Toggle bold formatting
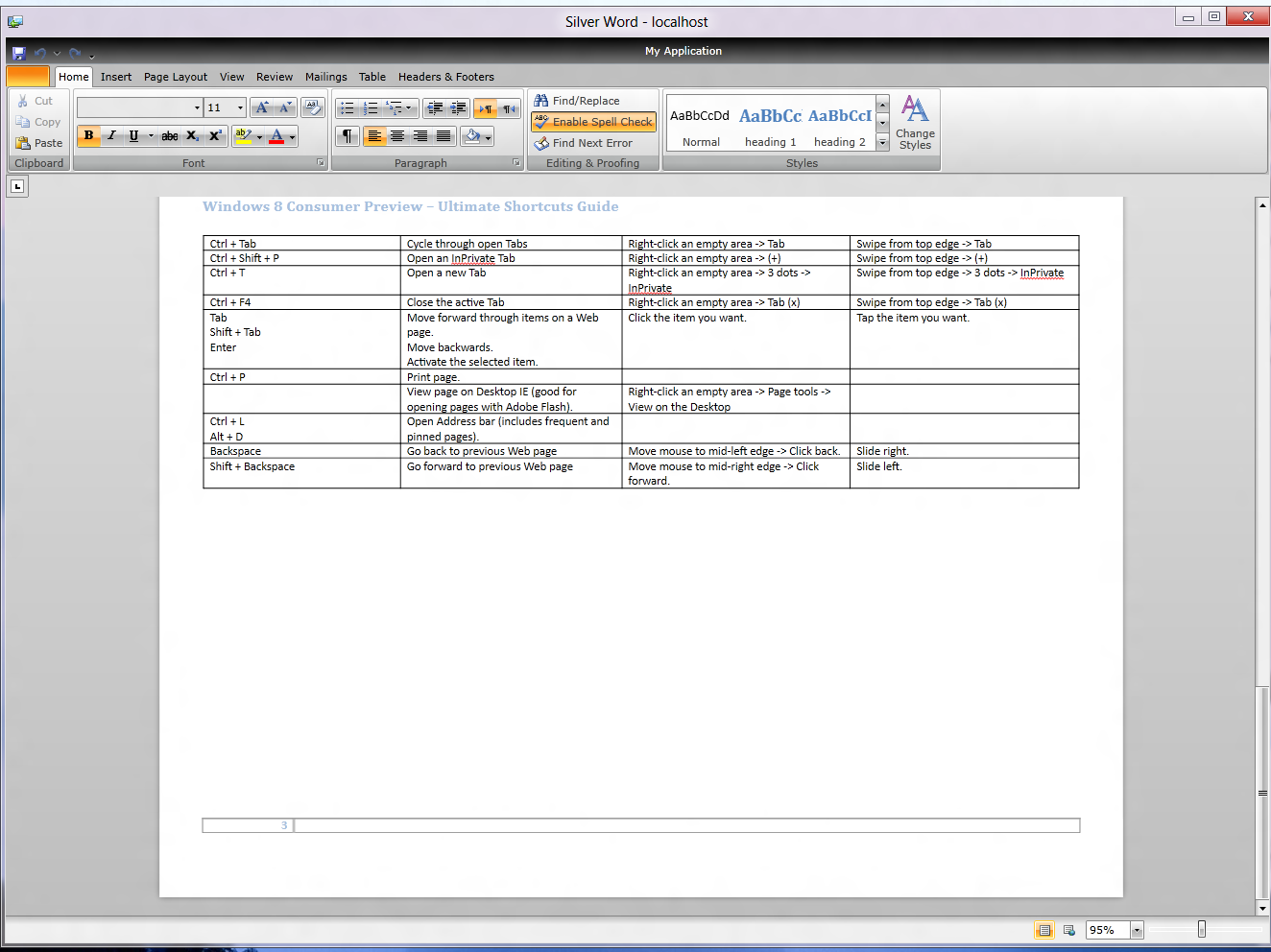The height and width of the screenshot is (952, 1271). (89, 136)
